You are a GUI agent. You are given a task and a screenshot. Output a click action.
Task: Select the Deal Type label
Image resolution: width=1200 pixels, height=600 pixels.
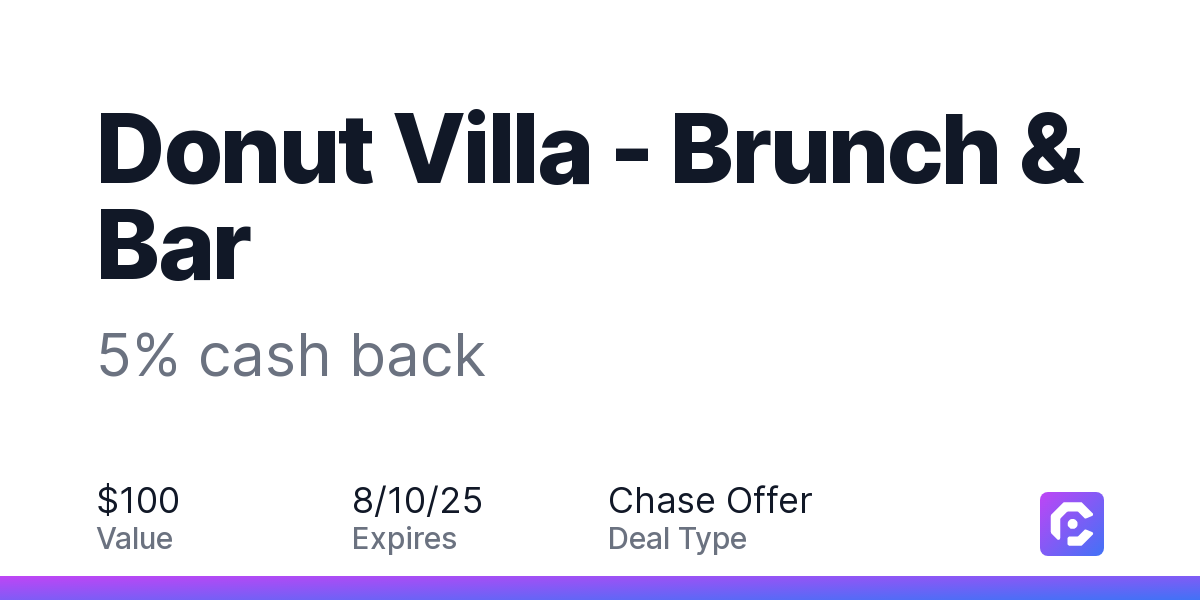click(677, 539)
